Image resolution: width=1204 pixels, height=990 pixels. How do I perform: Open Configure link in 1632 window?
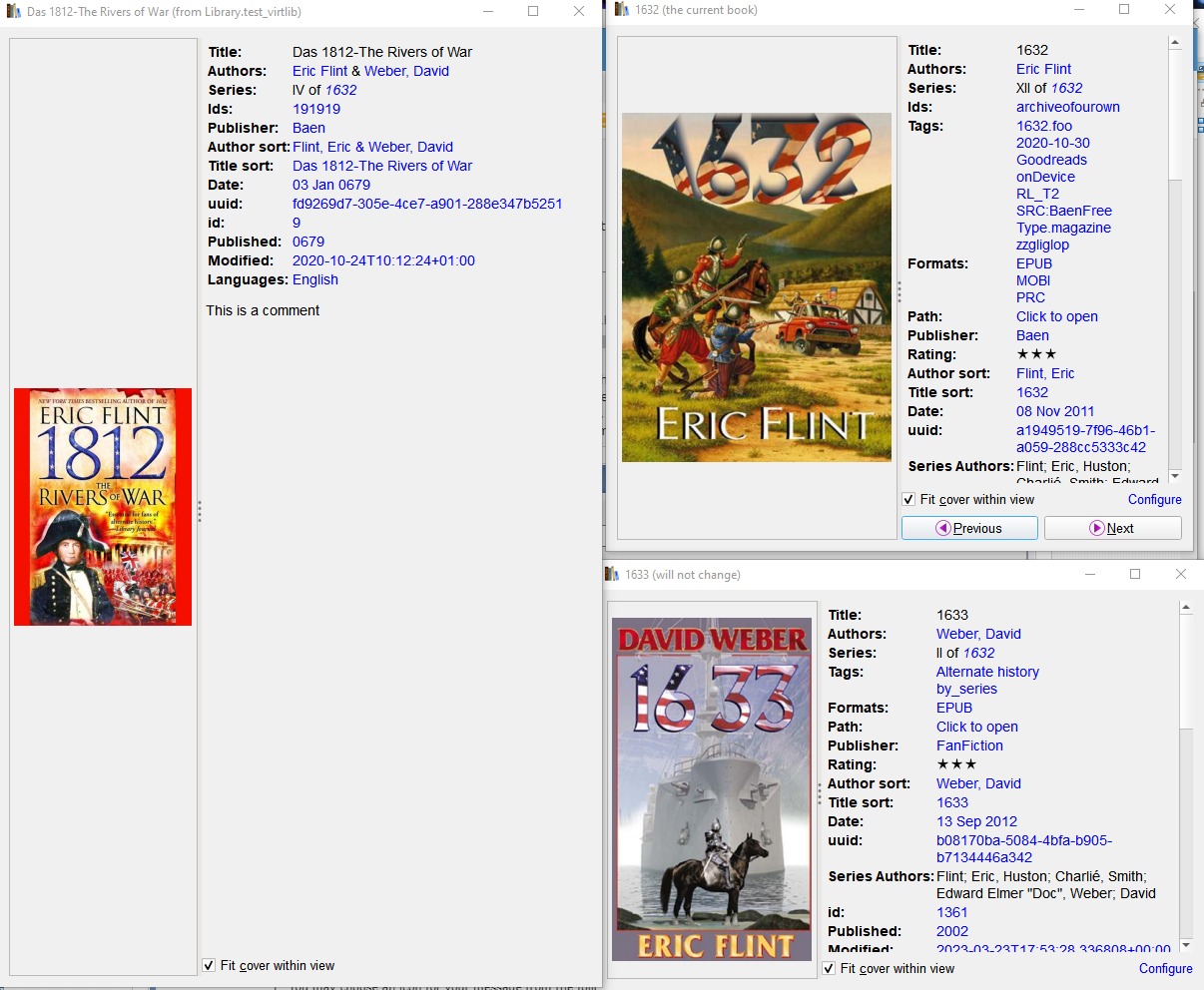point(1155,499)
